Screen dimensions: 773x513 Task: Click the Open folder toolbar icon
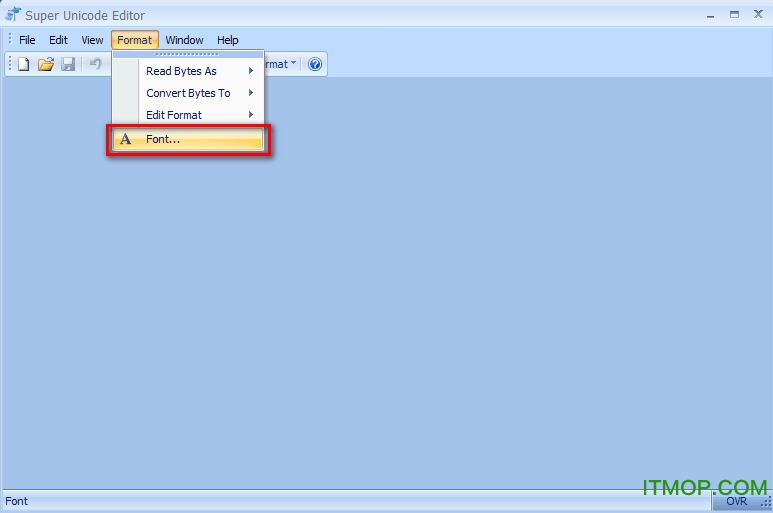pos(46,64)
